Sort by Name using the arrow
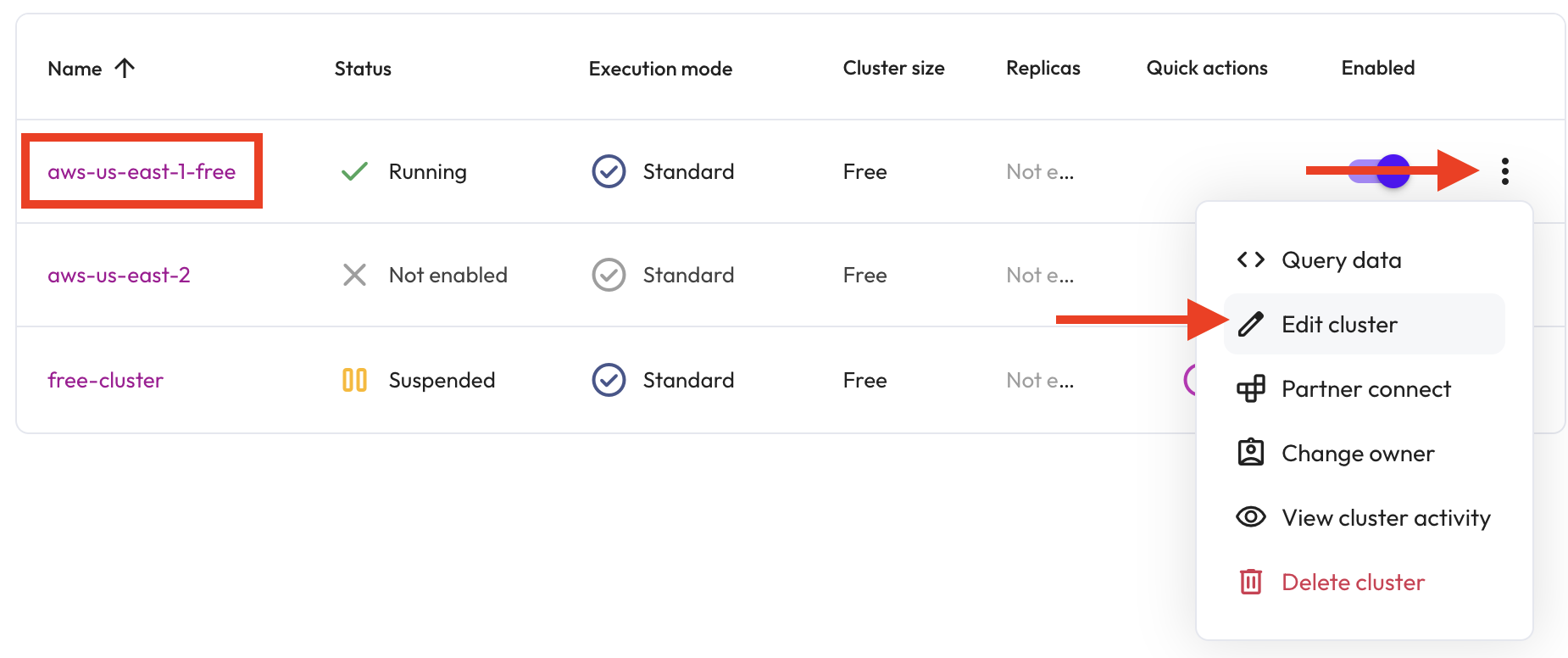Viewport: 1568px width, 658px height. tap(125, 68)
